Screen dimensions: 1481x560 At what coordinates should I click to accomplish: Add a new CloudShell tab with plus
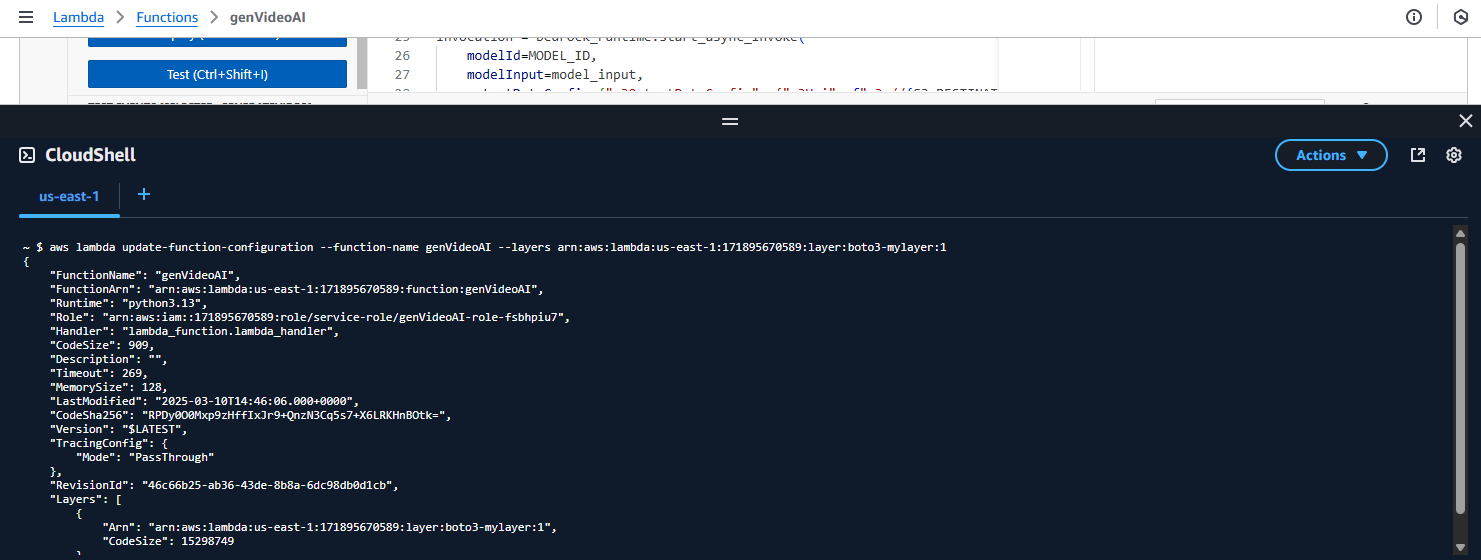[x=144, y=194]
